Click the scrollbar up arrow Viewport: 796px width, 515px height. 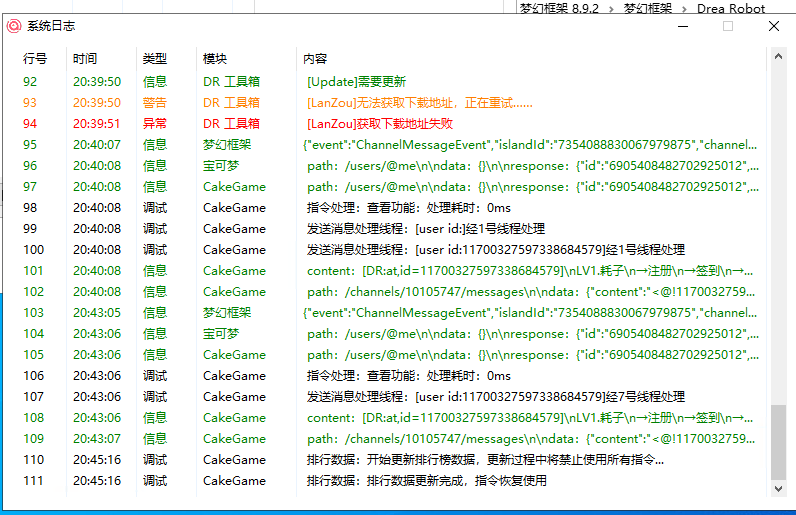click(778, 59)
